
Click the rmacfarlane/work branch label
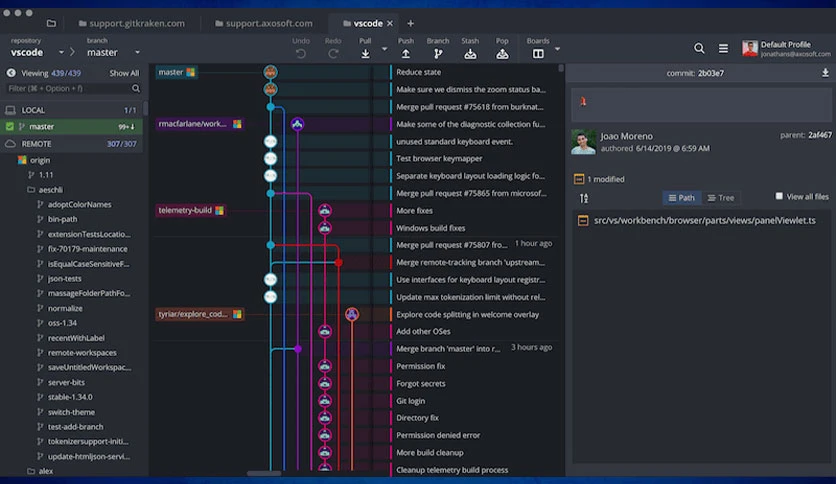[x=200, y=124]
